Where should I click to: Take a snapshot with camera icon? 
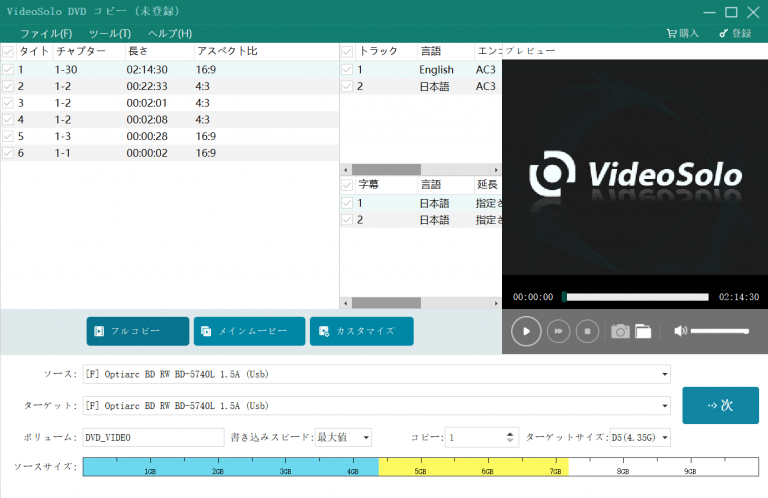pyautogui.click(x=620, y=331)
